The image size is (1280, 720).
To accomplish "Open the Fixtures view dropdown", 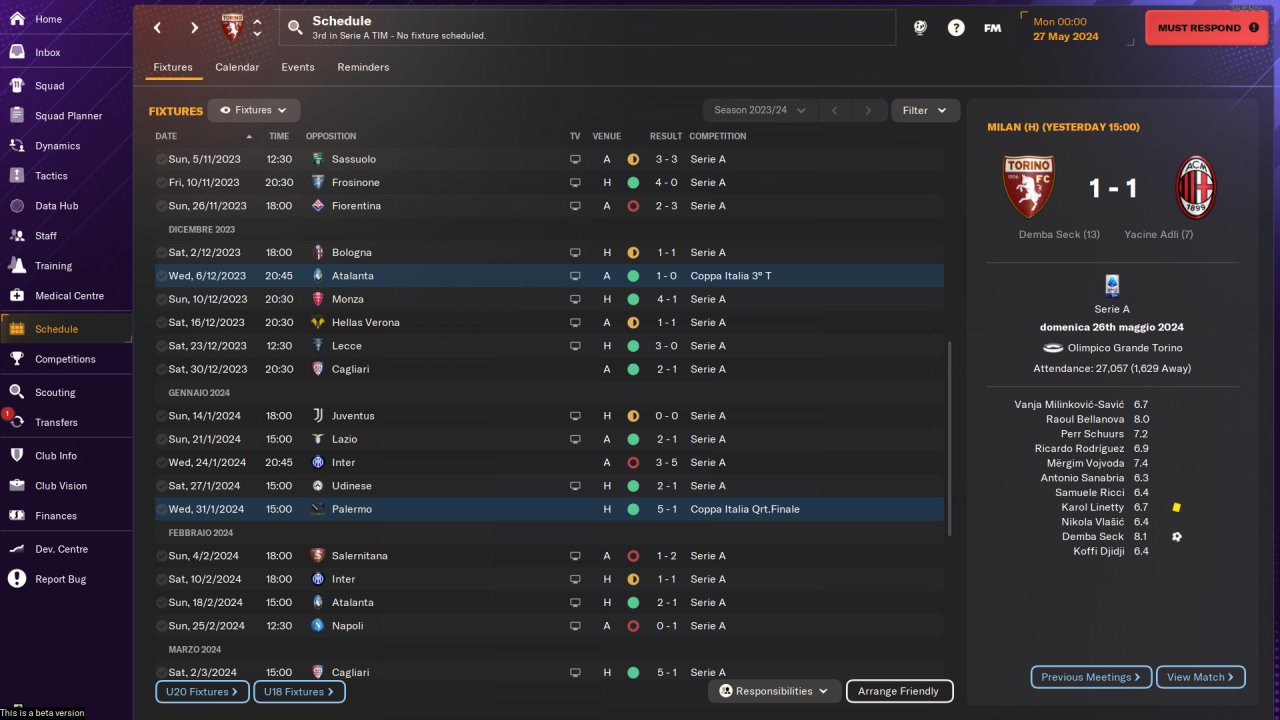I will coord(254,110).
